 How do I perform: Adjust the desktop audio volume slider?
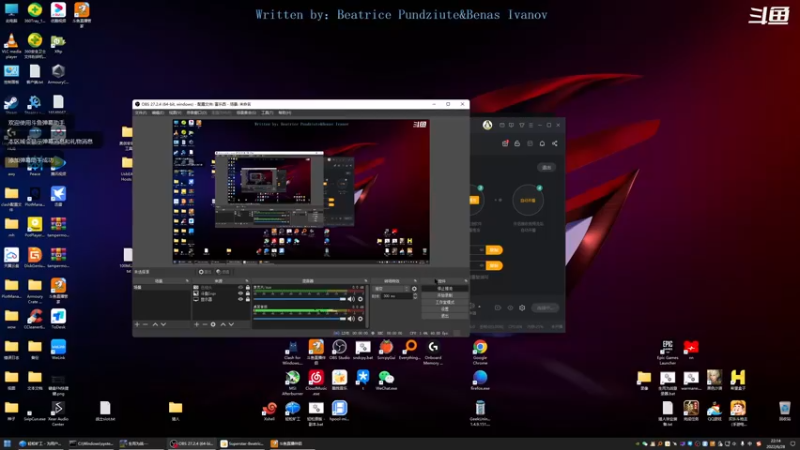[300, 319]
